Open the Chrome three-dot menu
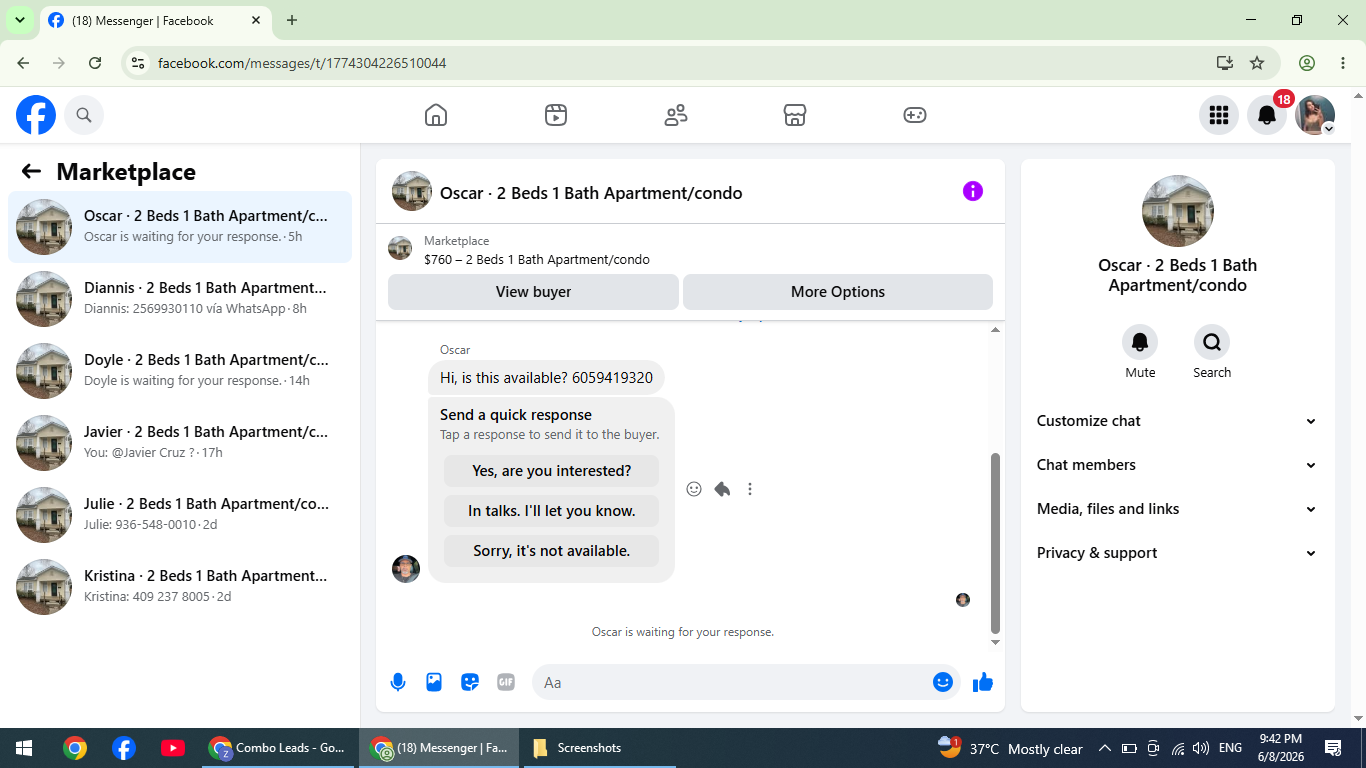 point(1343,63)
